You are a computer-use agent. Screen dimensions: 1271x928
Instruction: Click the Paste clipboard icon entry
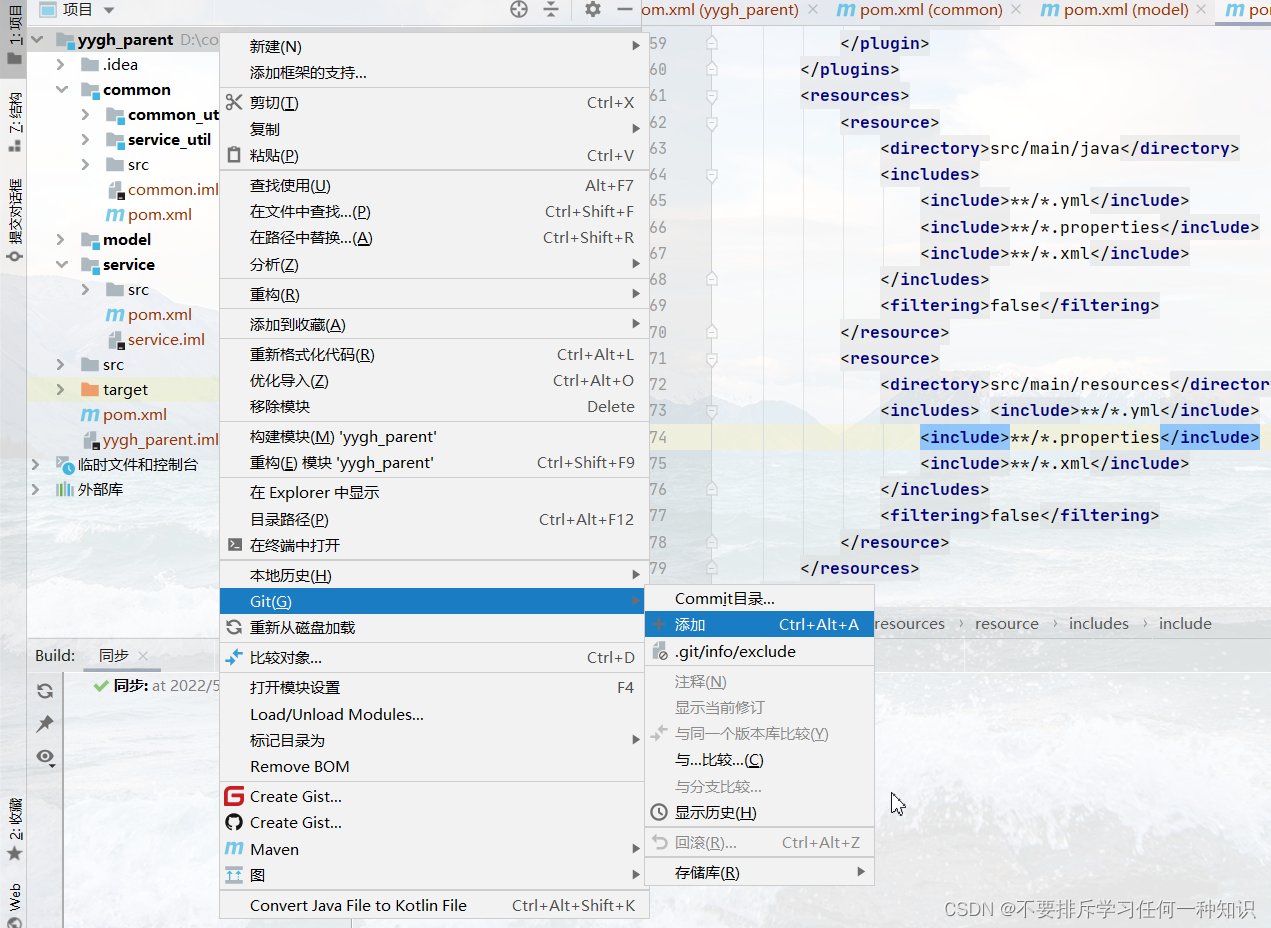pyautogui.click(x=434, y=156)
